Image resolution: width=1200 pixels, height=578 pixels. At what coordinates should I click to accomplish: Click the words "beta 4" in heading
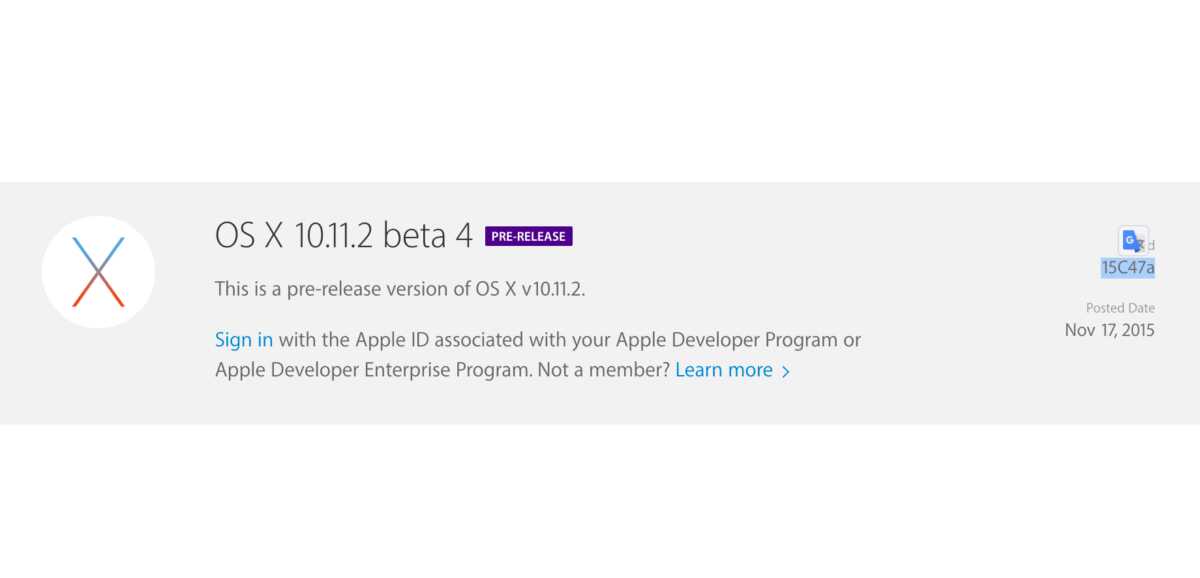(428, 236)
